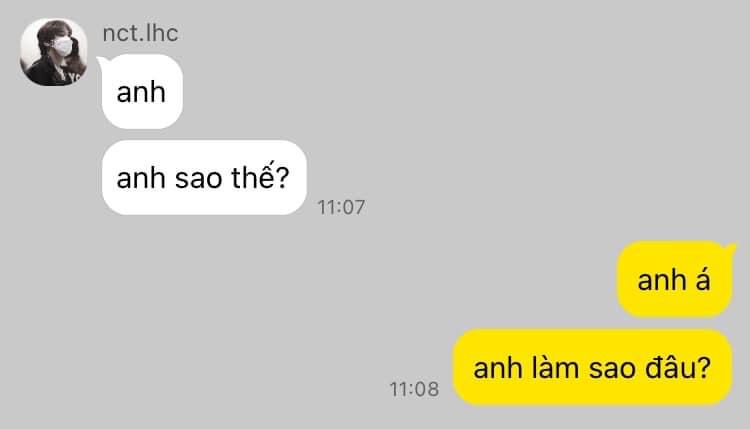The image size is (750, 429).
Task: Click the word "thế?" in the received message
Action: tap(260, 177)
